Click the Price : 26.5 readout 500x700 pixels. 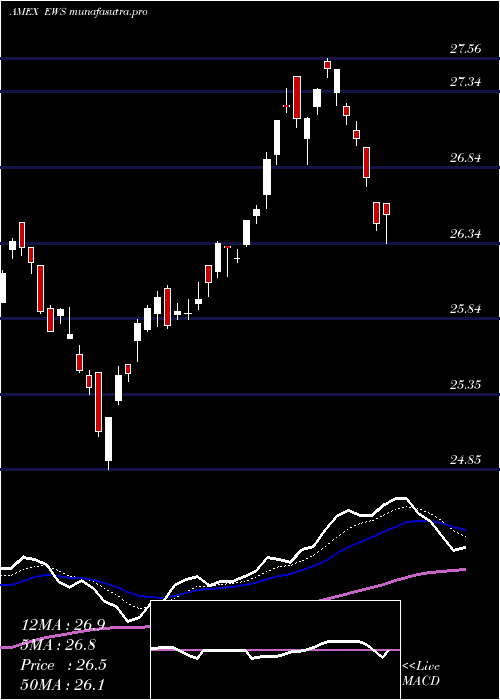click(x=64, y=665)
